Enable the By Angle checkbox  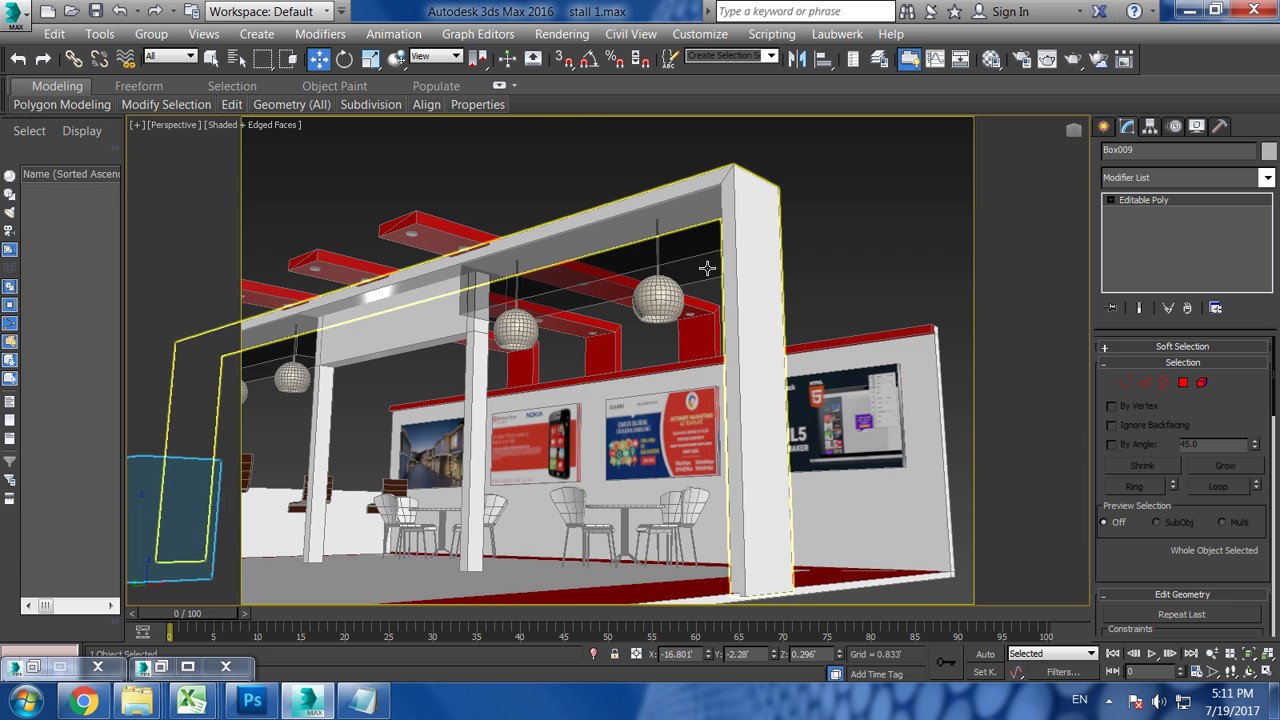[x=1112, y=444]
